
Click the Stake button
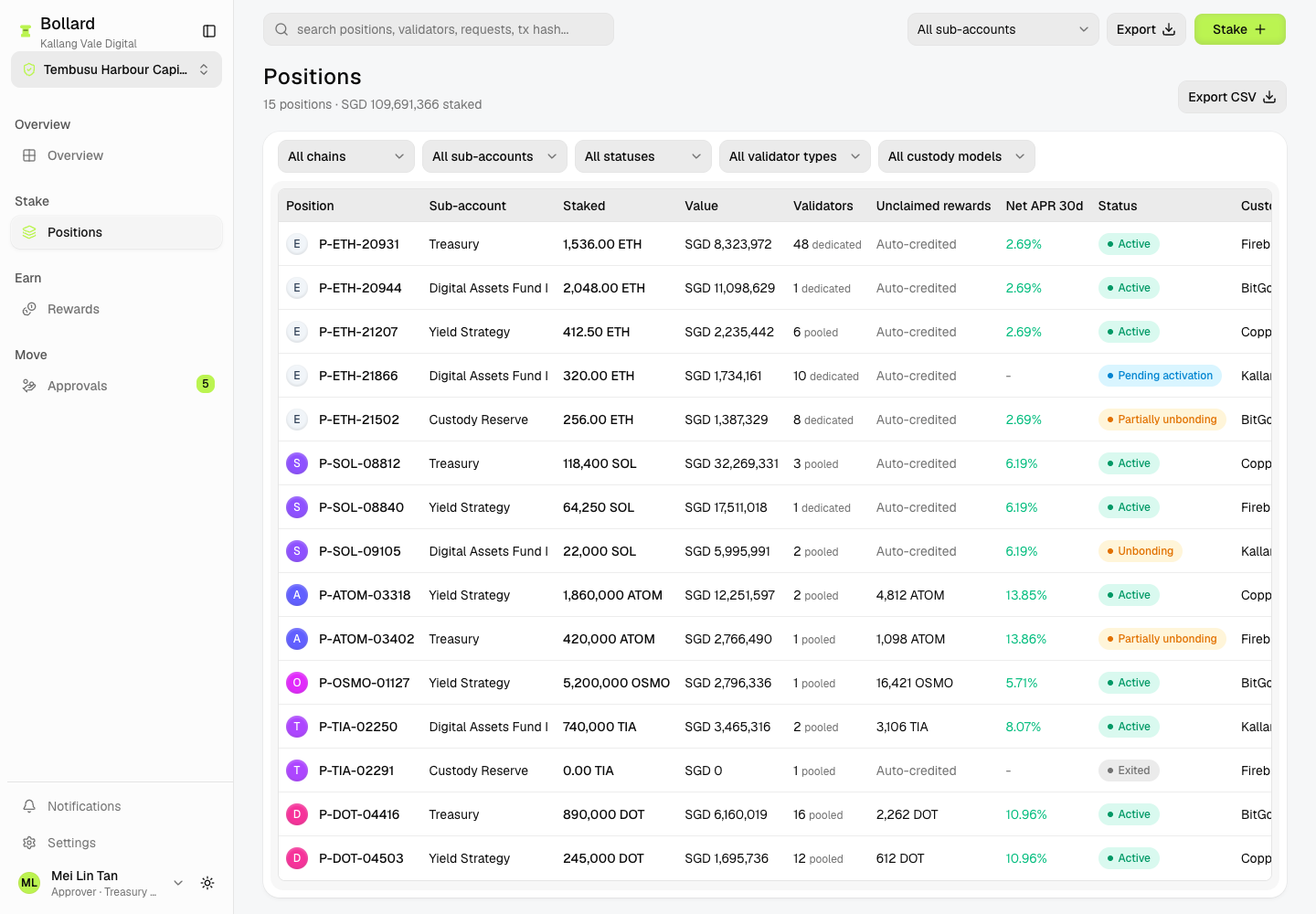pyautogui.click(x=1240, y=29)
